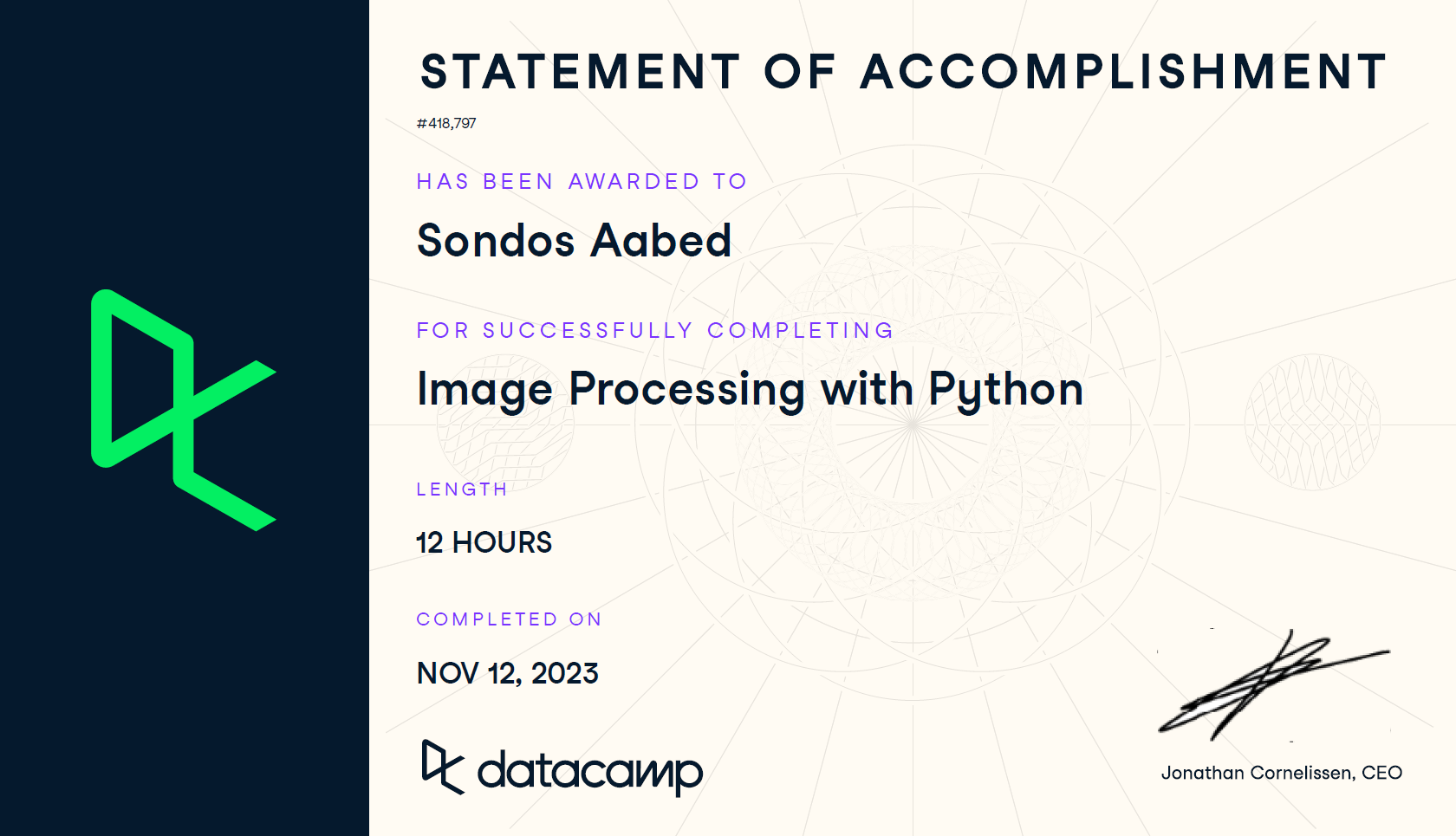Click the LENGTH heading label

click(462, 489)
